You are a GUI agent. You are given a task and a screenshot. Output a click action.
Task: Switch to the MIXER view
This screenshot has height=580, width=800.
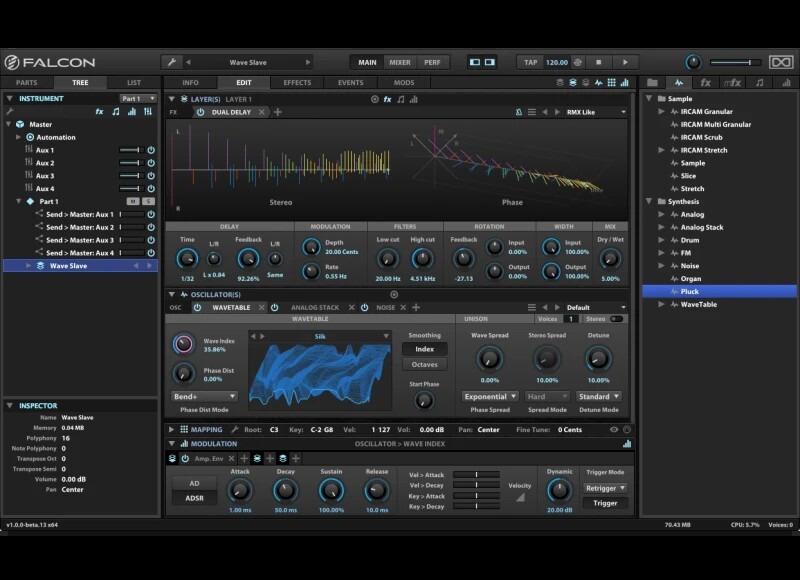399,62
